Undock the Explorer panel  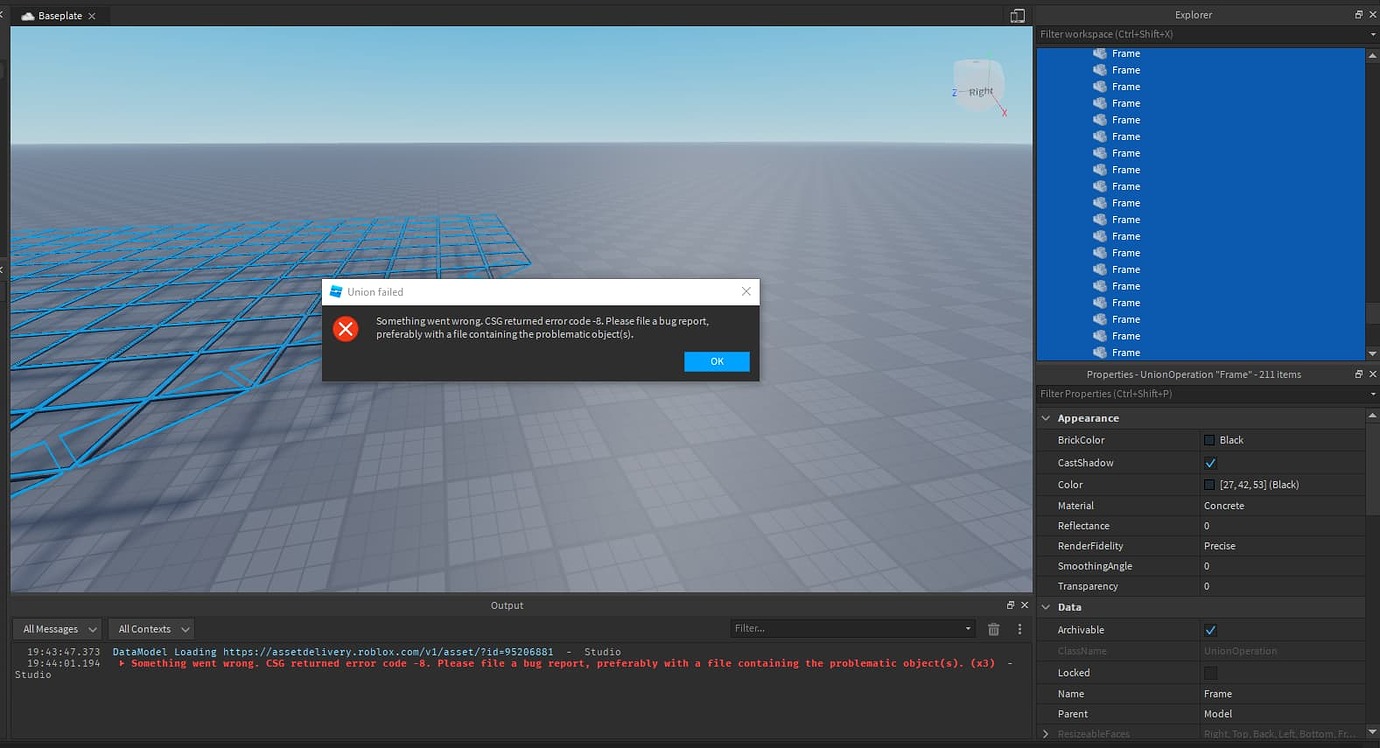click(1358, 14)
